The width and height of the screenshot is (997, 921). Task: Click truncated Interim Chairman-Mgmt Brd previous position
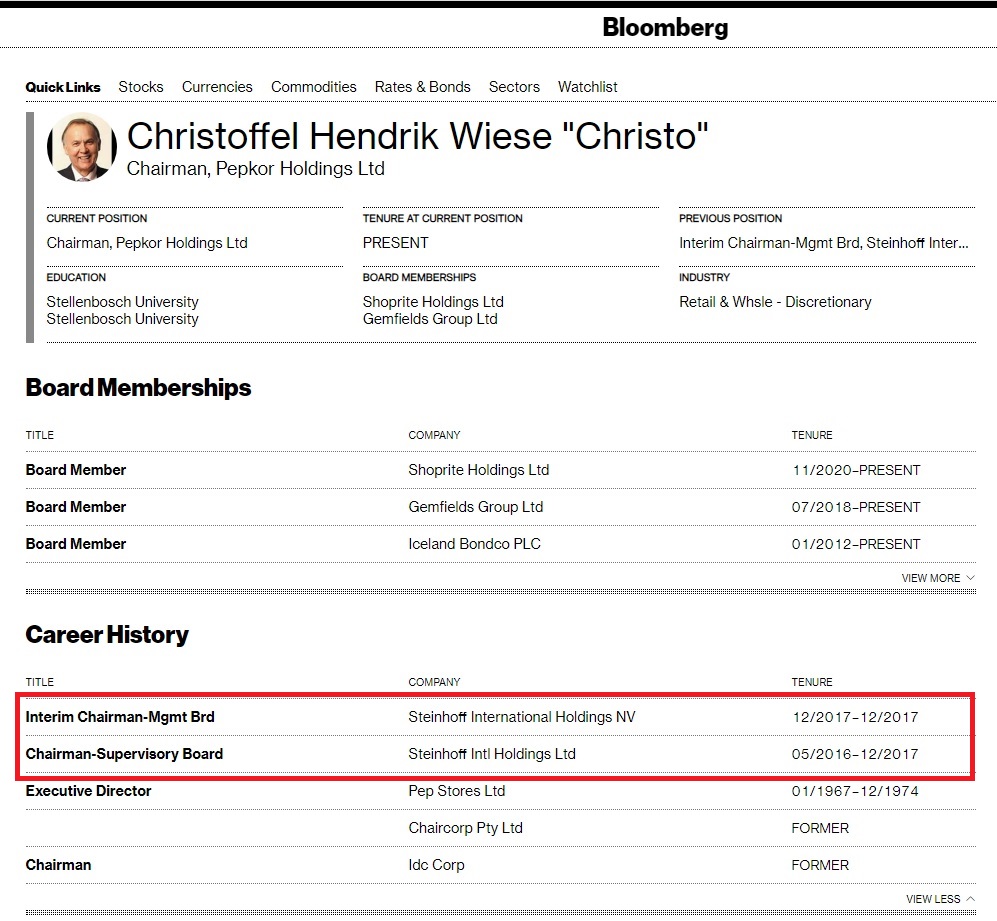(x=823, y=243)
